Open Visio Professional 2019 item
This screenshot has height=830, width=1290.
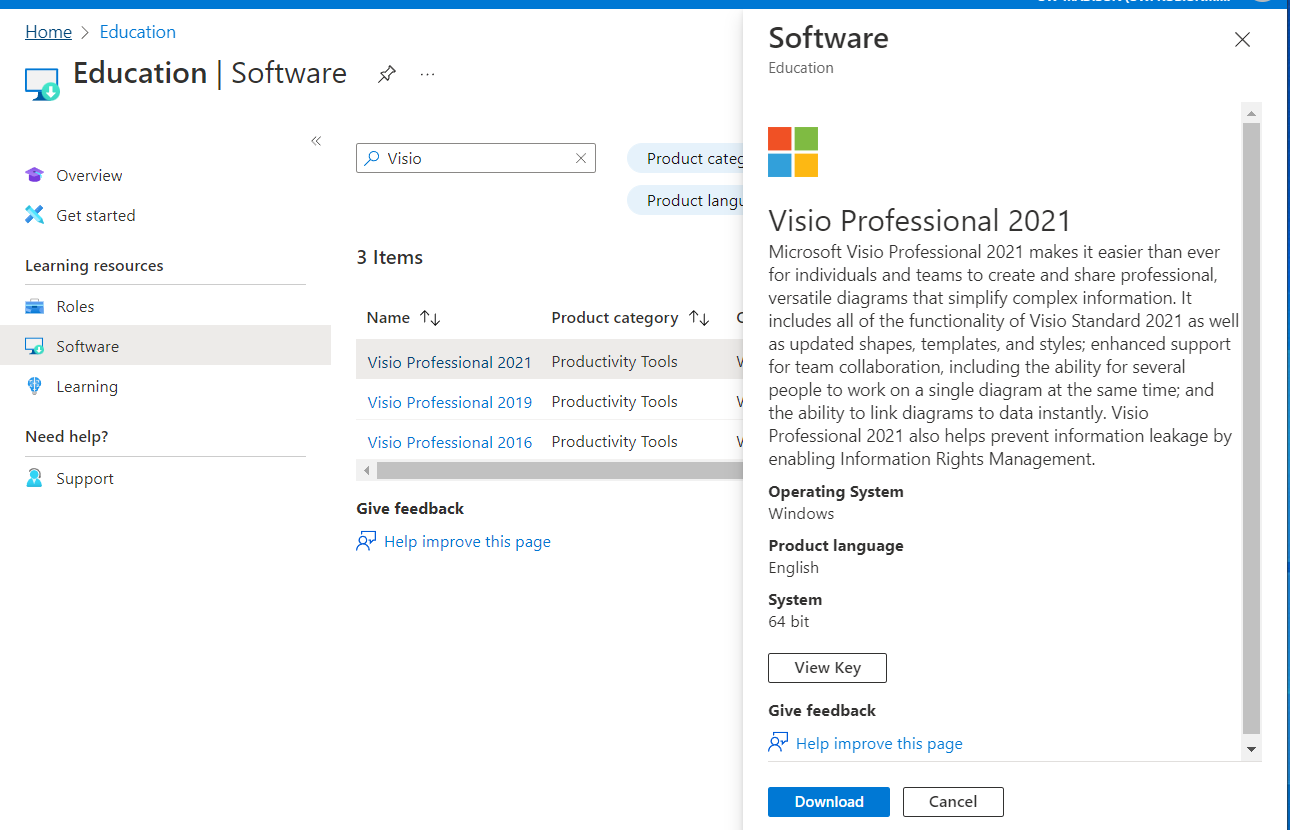[x=450, y=402]
